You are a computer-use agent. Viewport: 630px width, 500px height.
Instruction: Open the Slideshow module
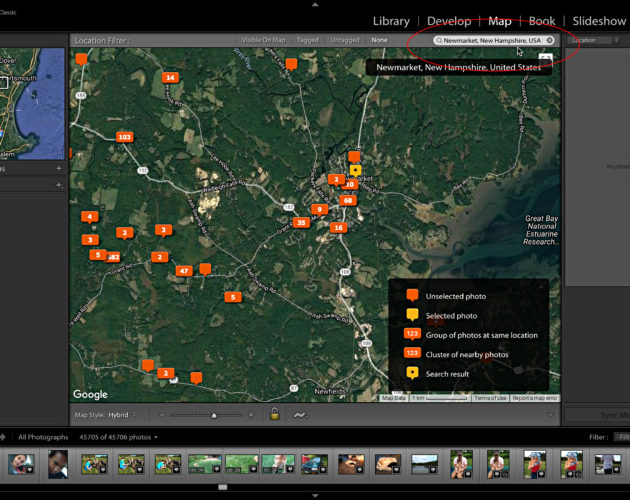click(x=599, y=21)
